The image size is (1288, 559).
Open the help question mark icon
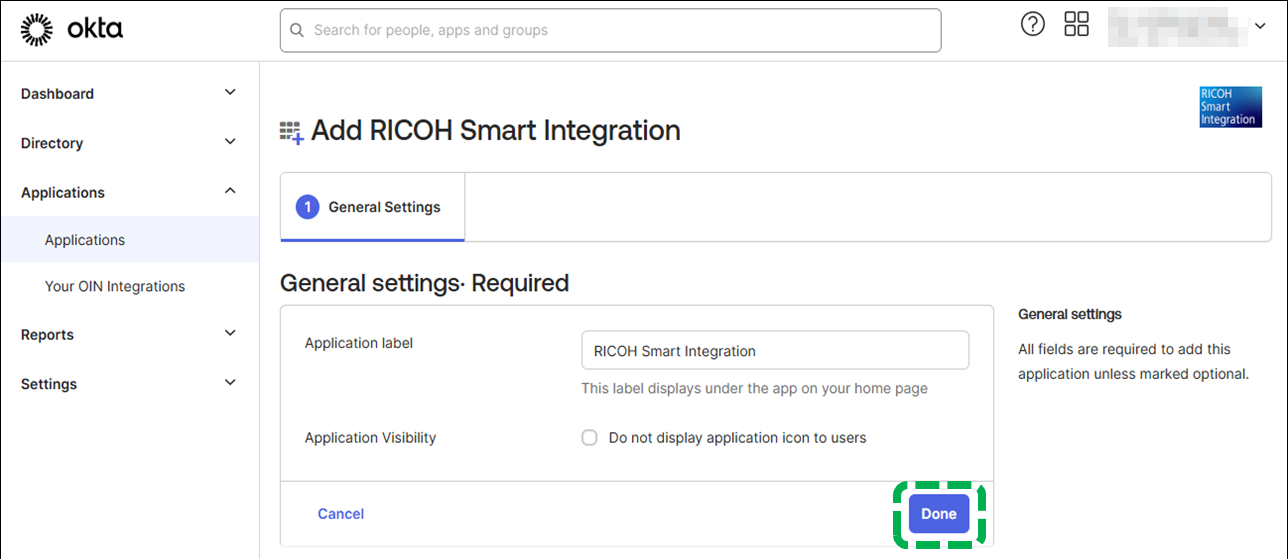(x=1032, y=25)
